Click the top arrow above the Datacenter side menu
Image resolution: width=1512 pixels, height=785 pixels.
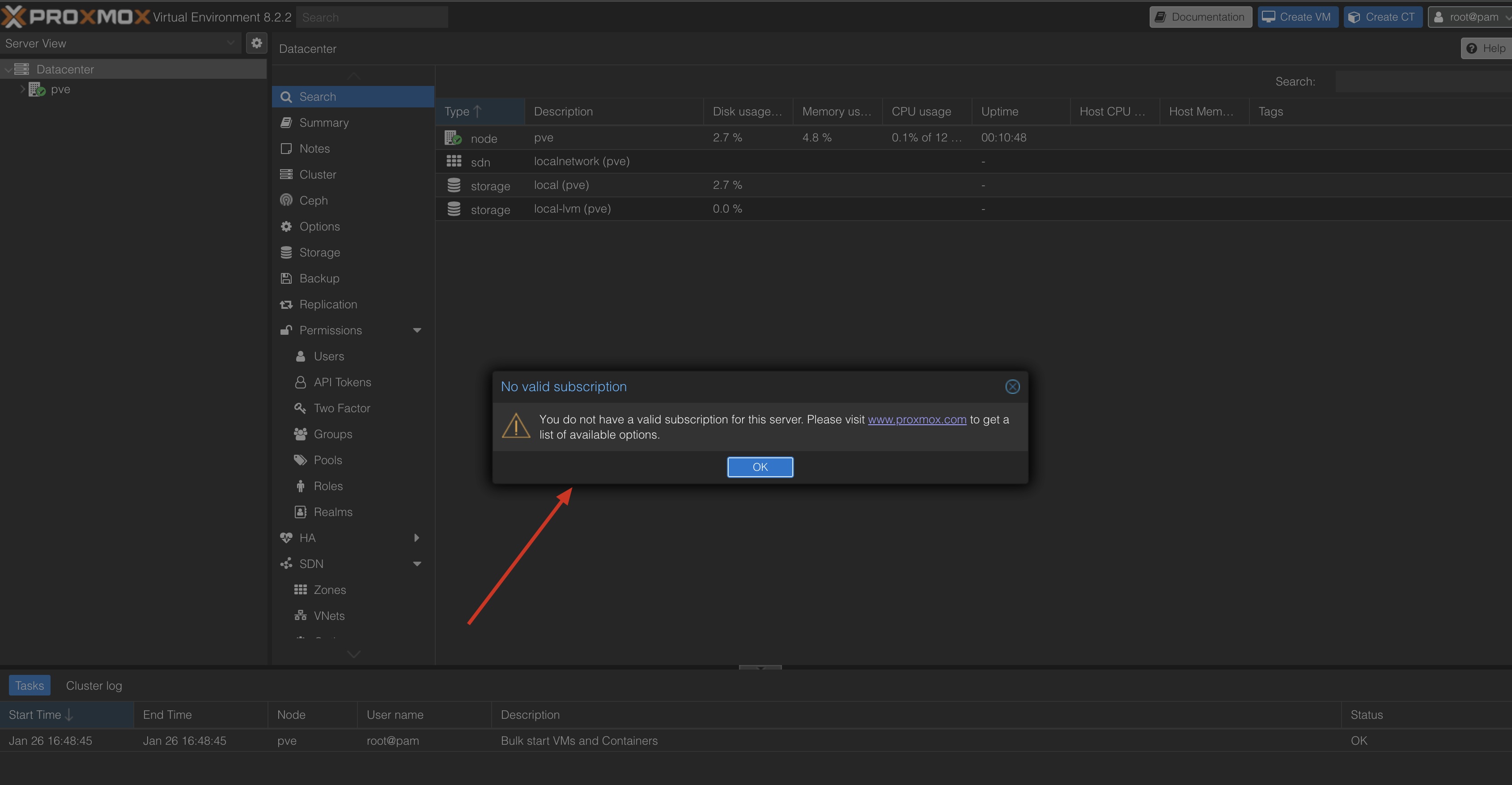click(x=353, y=76)
